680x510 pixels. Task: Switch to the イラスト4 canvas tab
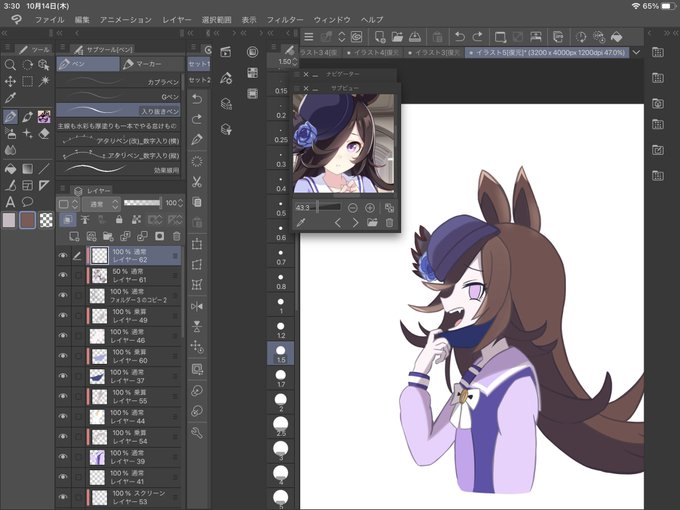374,52
